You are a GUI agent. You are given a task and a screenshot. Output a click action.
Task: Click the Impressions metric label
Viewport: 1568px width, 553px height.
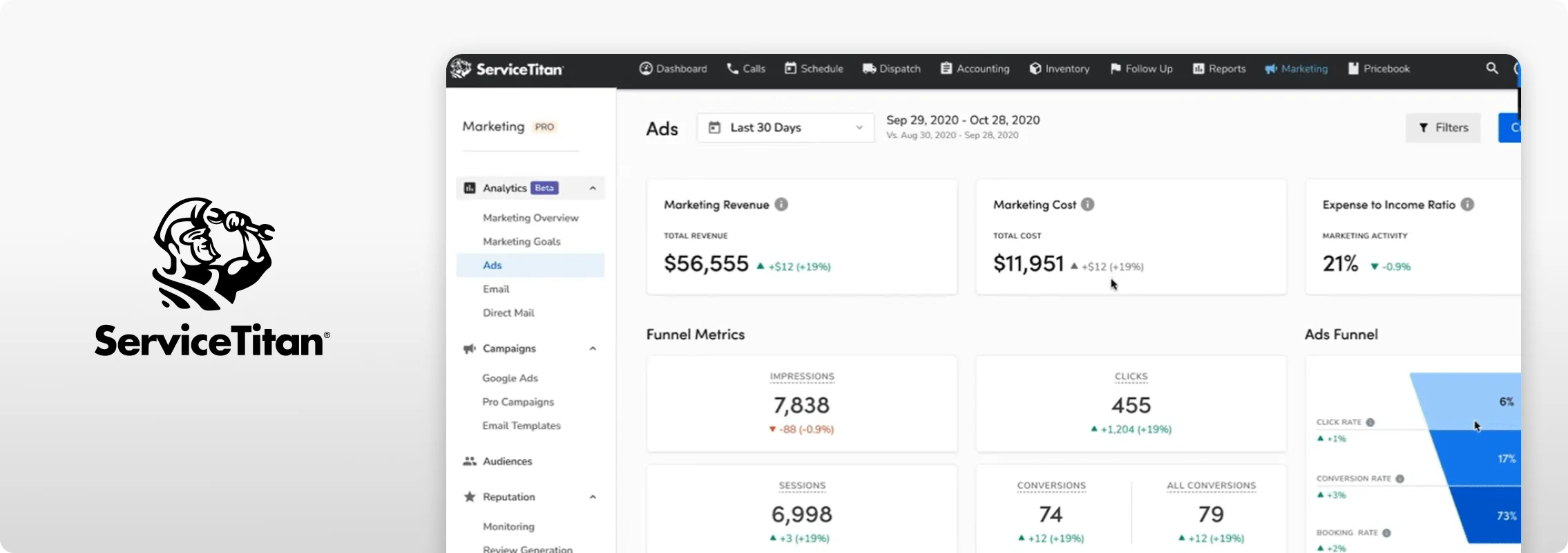[x=802, y=377]
